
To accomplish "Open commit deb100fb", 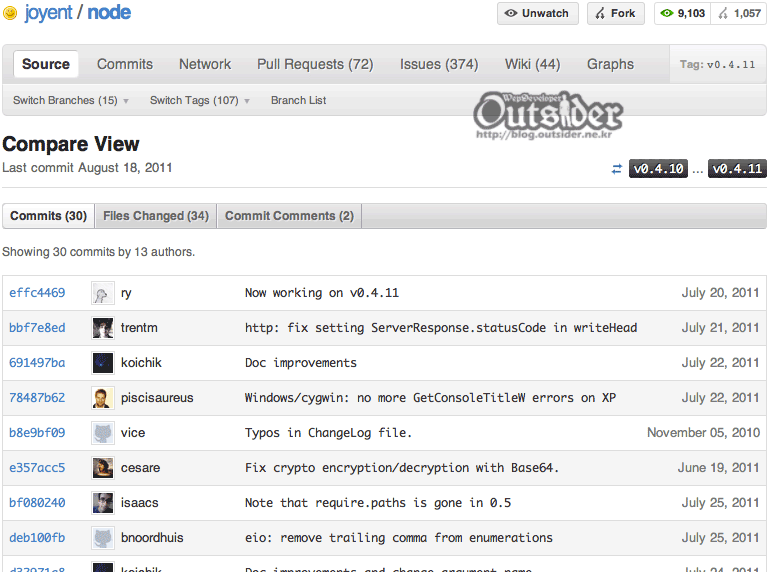I will coord(37,538).
